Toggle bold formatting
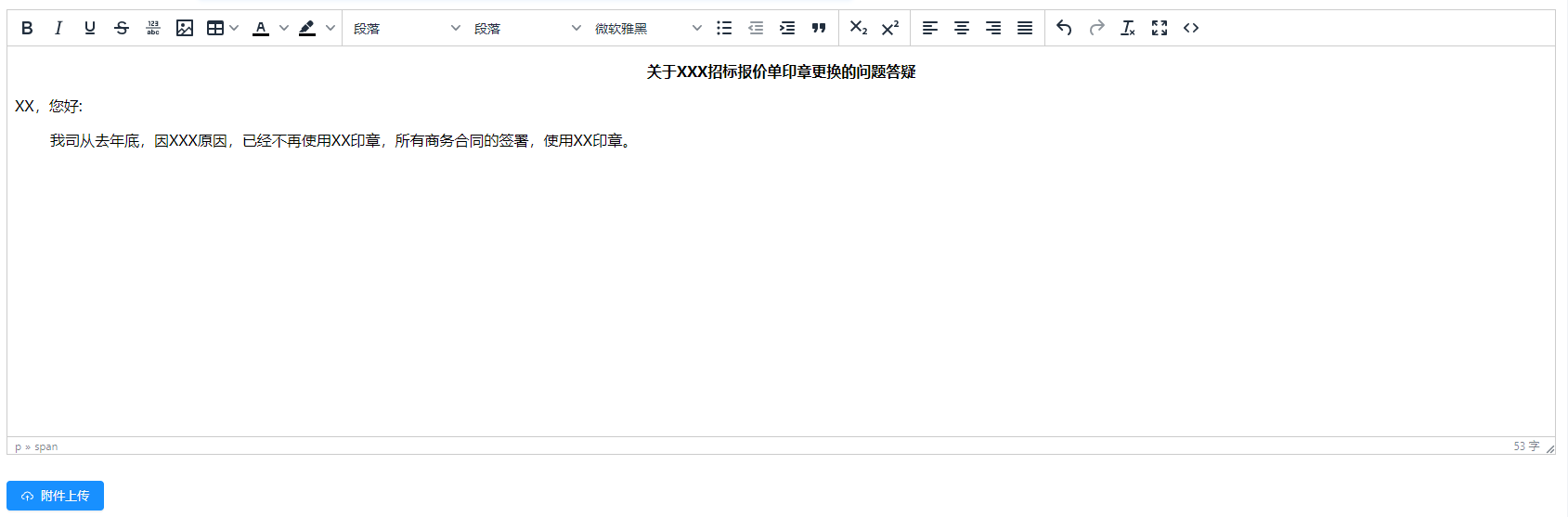 point(27,28)
